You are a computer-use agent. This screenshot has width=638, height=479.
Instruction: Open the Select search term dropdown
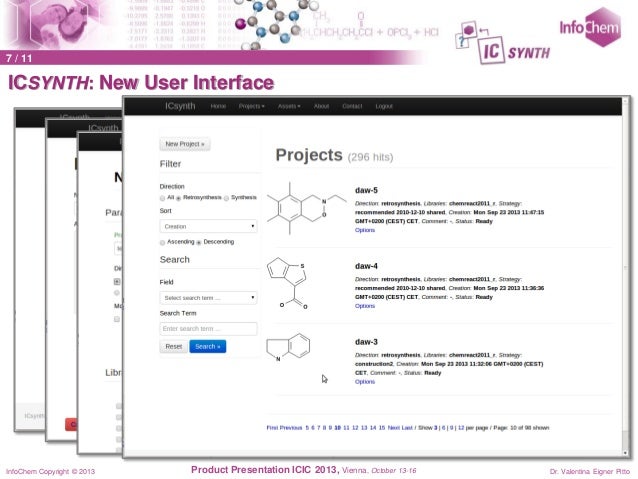tap(208, 298)
